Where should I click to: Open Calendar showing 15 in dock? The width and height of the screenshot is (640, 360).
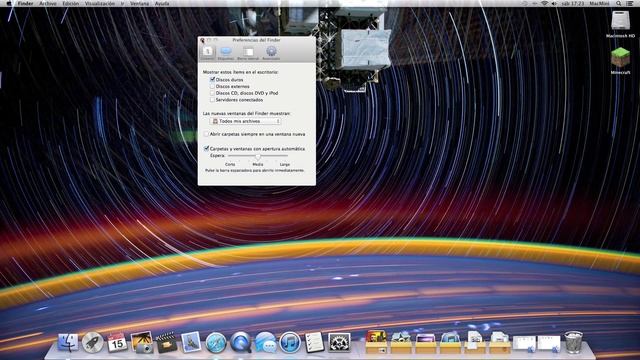(117, 342)
